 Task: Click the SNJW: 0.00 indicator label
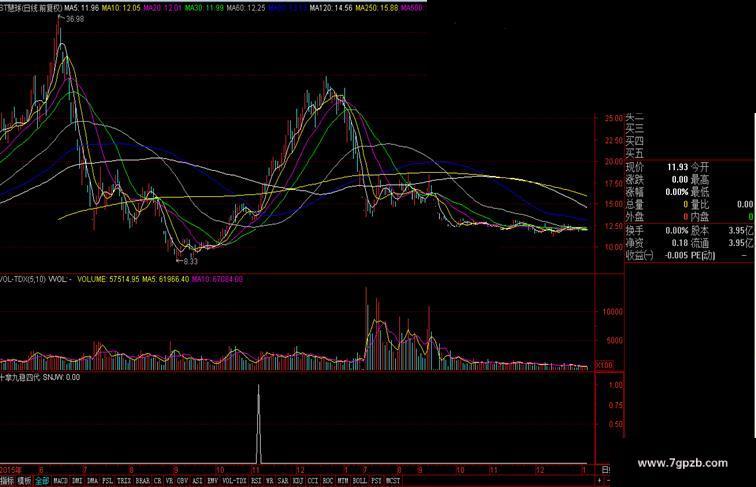click(x=61, y=378)
